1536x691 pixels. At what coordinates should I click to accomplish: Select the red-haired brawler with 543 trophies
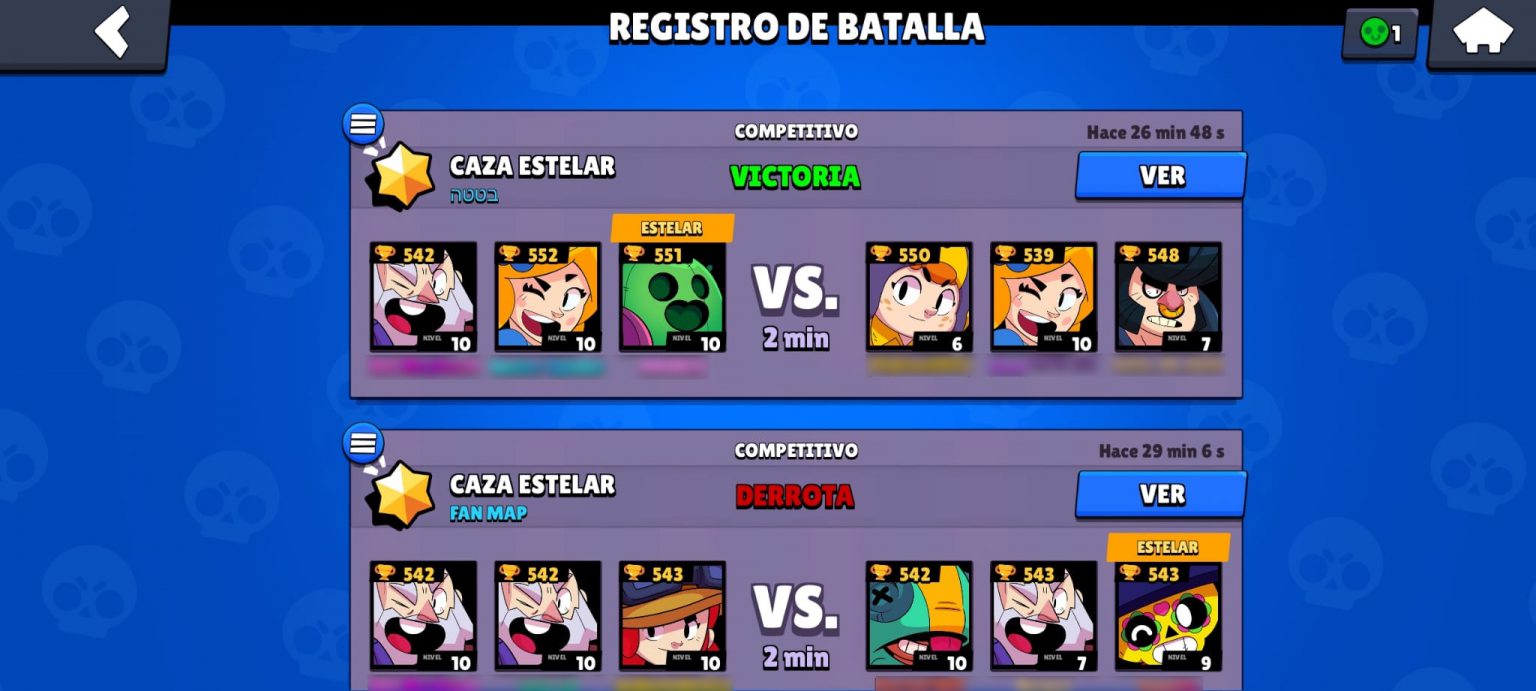coord(672,616)
